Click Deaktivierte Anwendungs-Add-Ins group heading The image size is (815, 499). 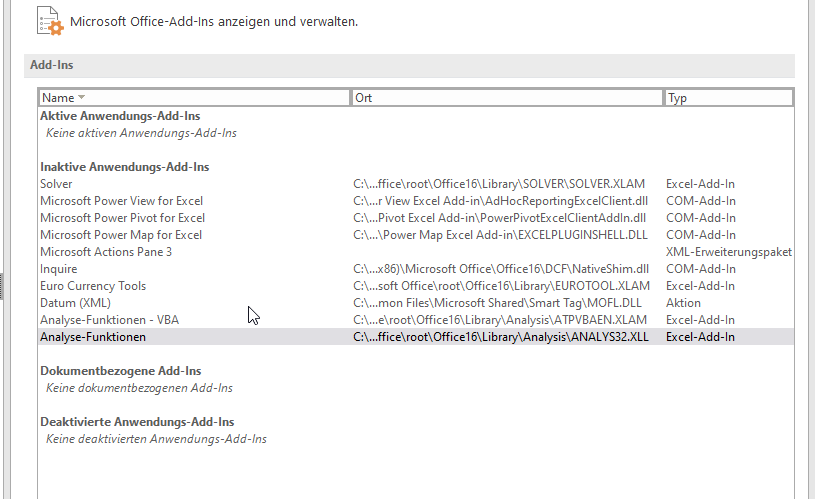click(137, 422)
